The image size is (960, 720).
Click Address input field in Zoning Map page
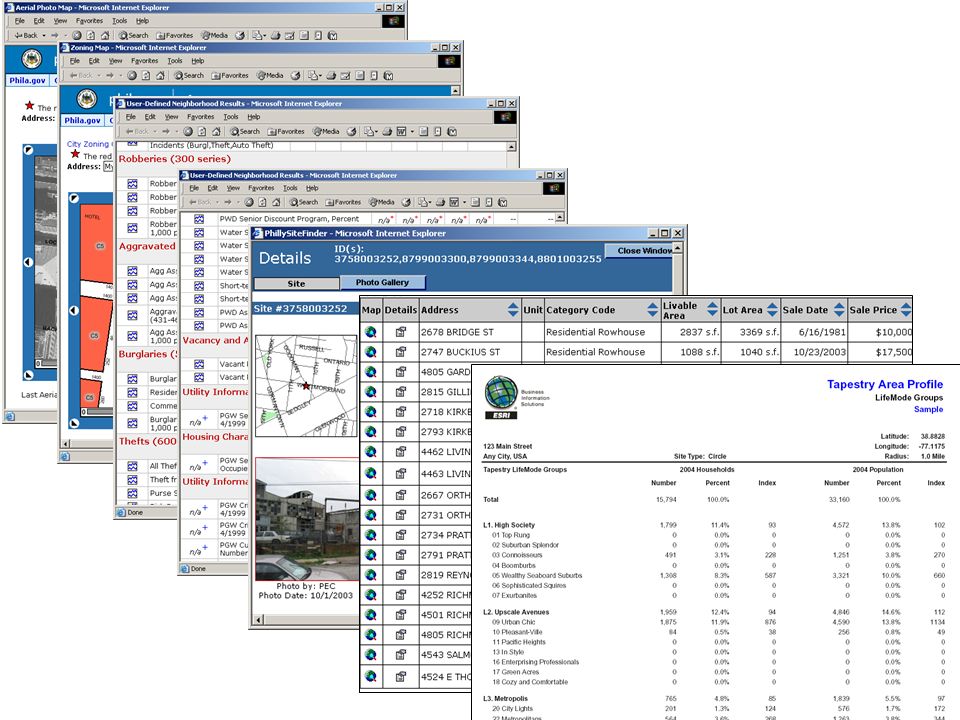pyautogui.click(x=108, y=167)
